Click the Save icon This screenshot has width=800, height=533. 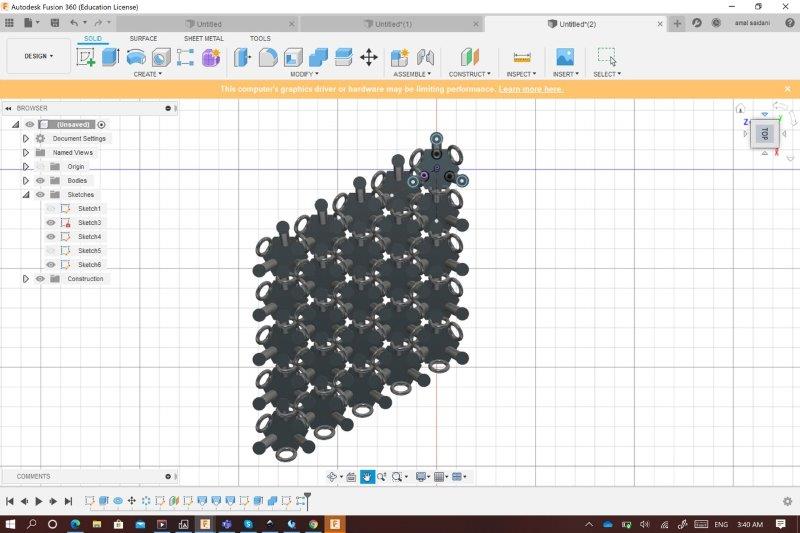click(55, 23)
